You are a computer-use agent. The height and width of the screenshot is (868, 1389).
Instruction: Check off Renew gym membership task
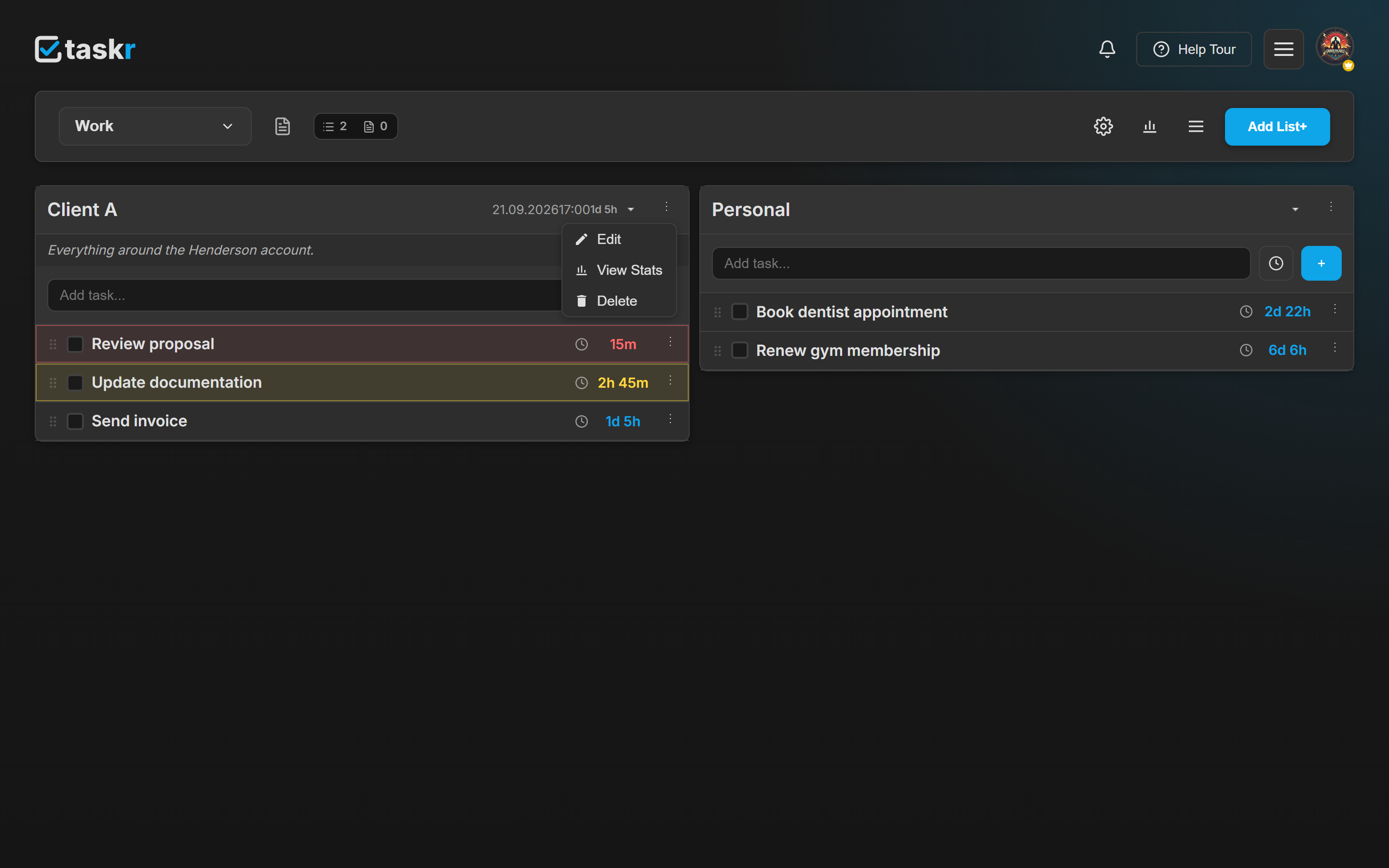(740, 350)
